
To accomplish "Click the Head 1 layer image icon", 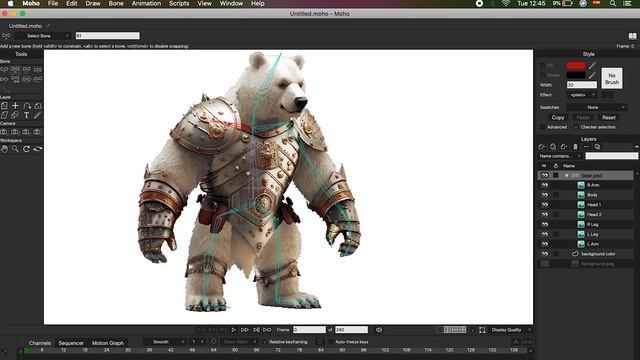I will coord(581,205).
